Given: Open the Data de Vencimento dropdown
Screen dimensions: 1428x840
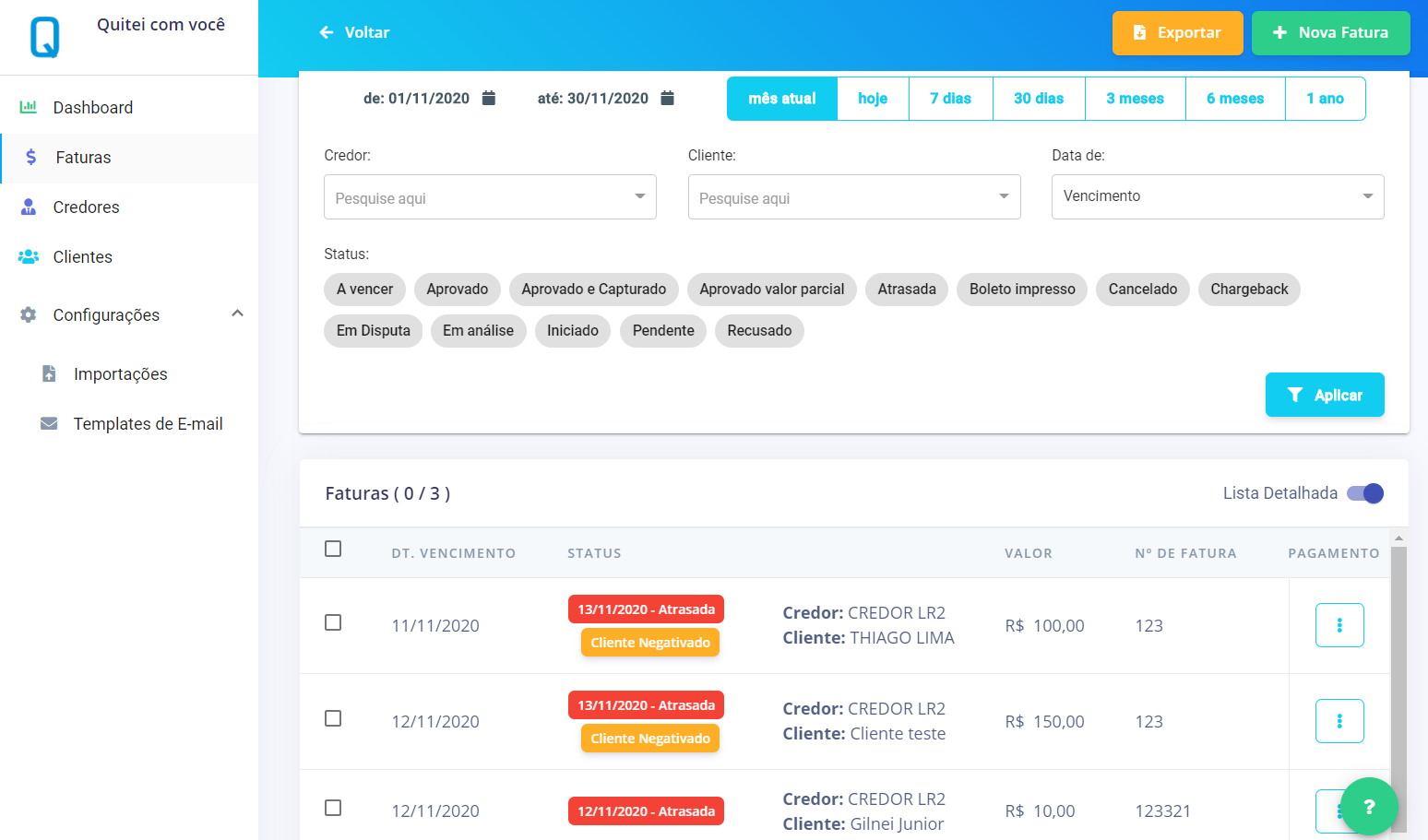Looking at the screenshot, I should [1218, 197].
